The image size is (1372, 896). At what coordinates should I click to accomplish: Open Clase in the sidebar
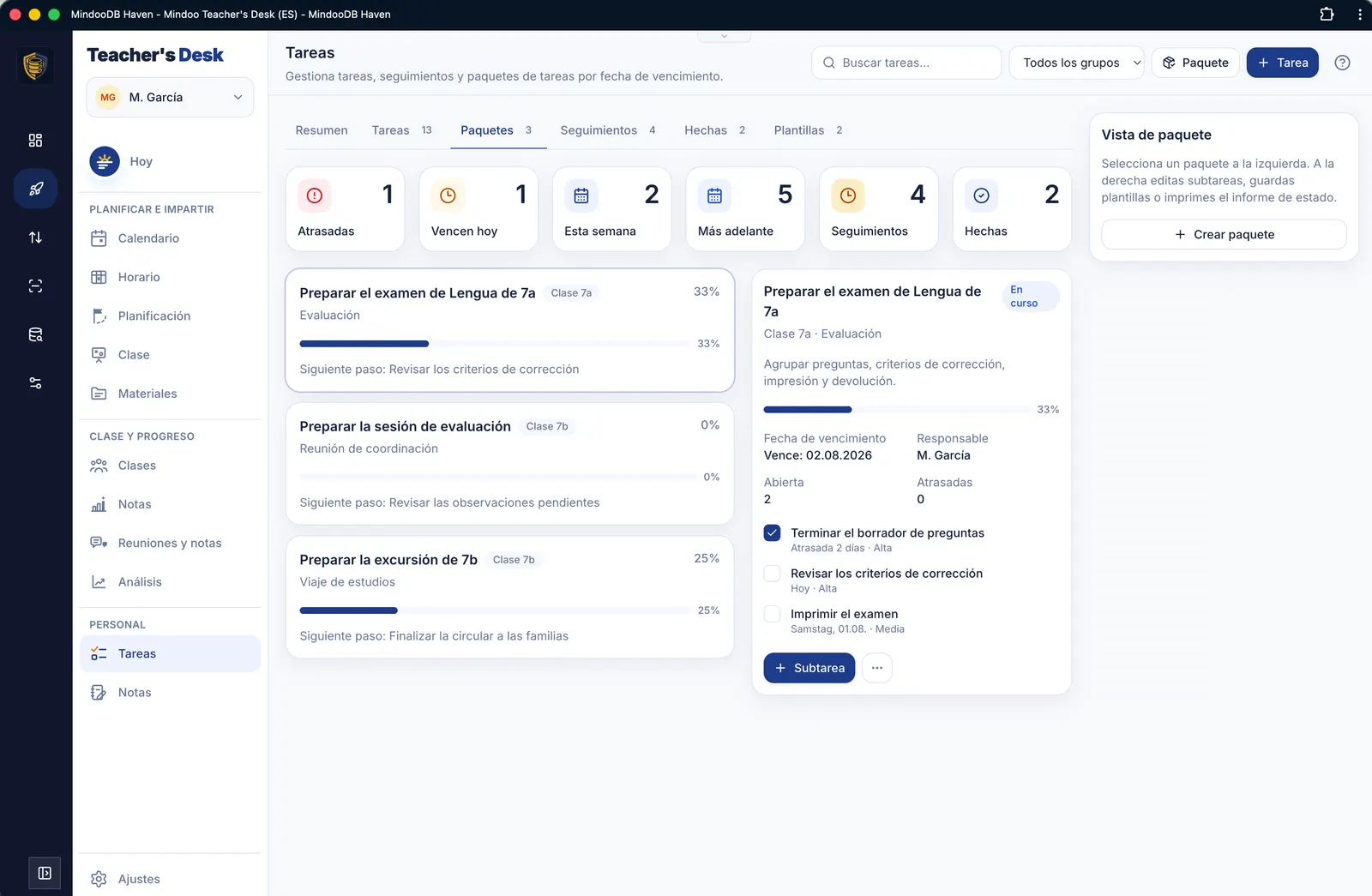(x=170, y=355)
